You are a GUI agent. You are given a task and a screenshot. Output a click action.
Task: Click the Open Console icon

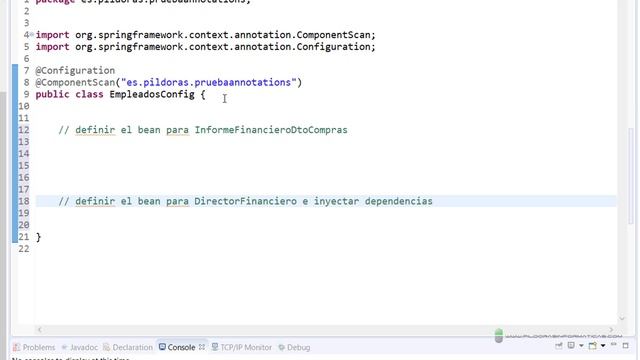(x=593, y=346)
